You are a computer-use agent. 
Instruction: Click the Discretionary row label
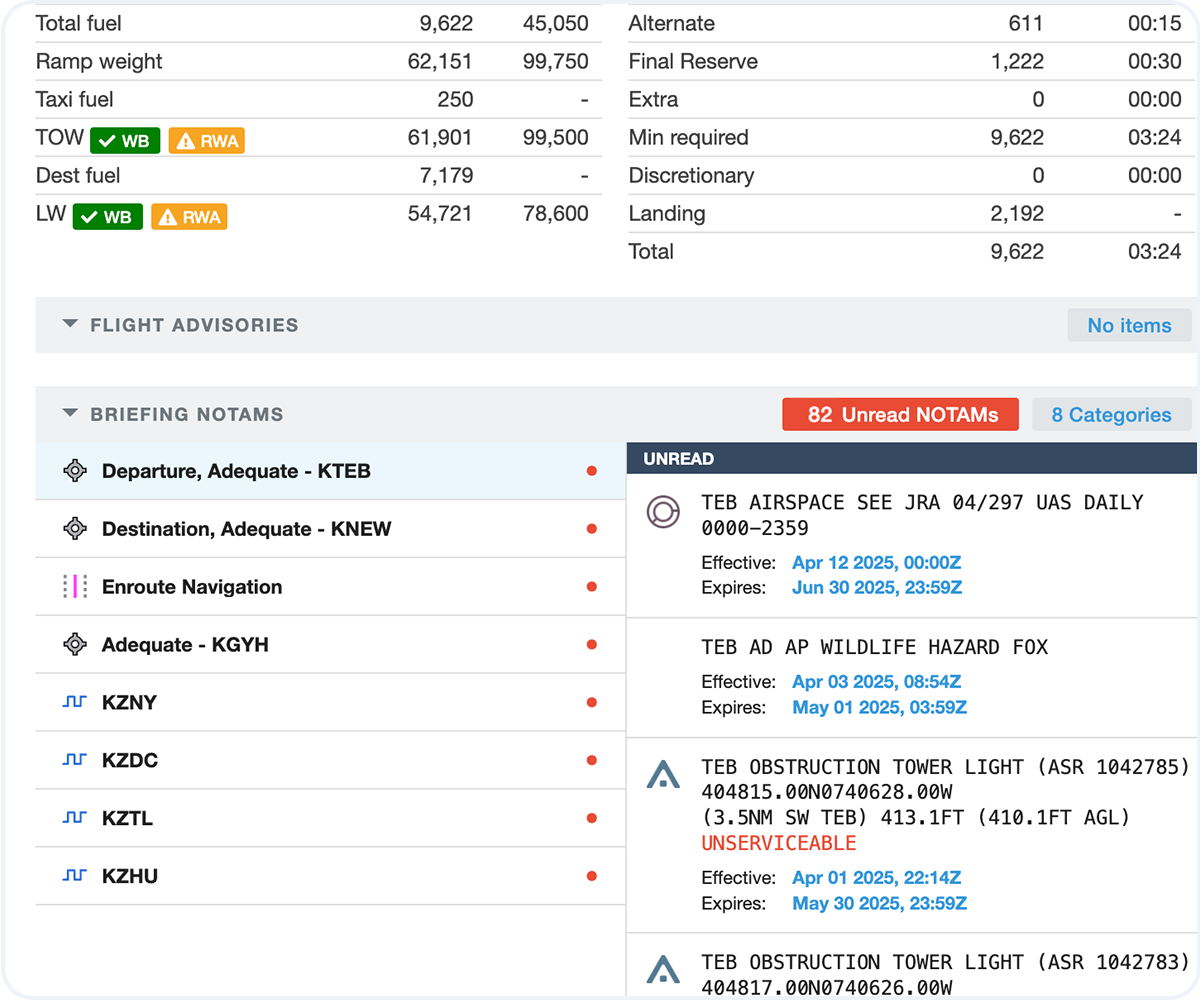point(691,175)
